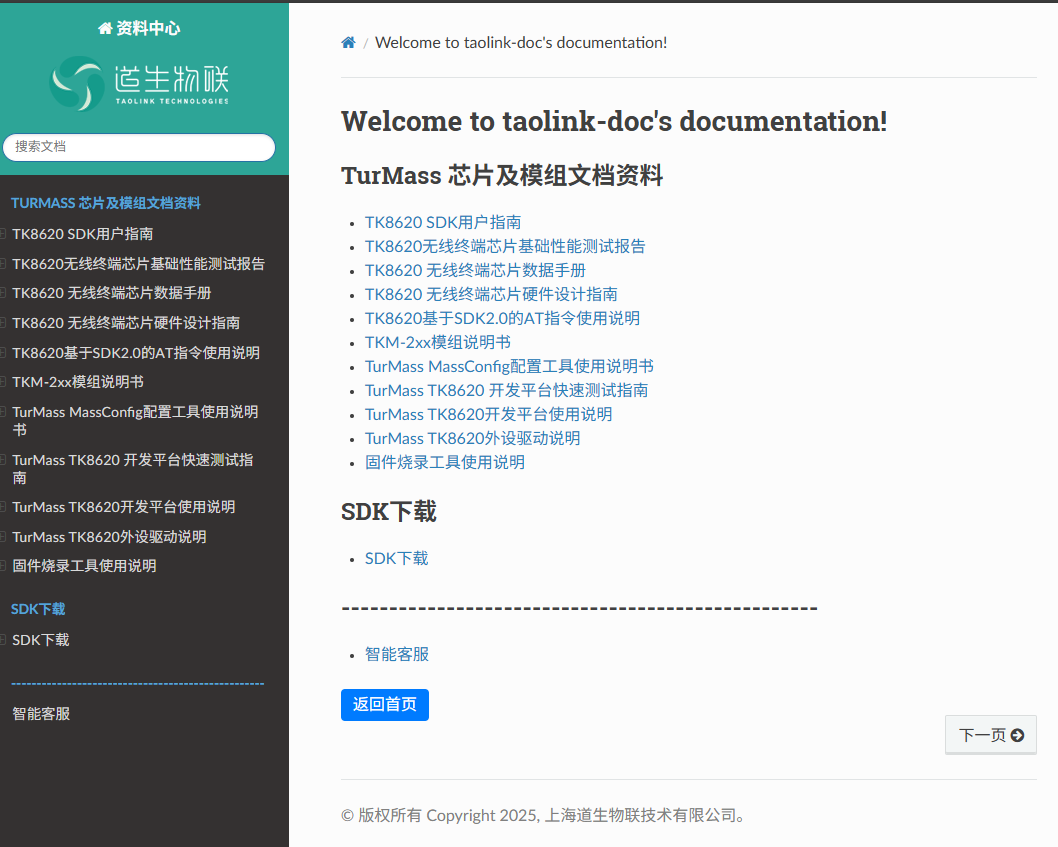Expand TKM-2xx模组说明书 plus icon in sidebar
Image resolution: width=1058 pixels, height=847 pixels.
tap(3, 382)
